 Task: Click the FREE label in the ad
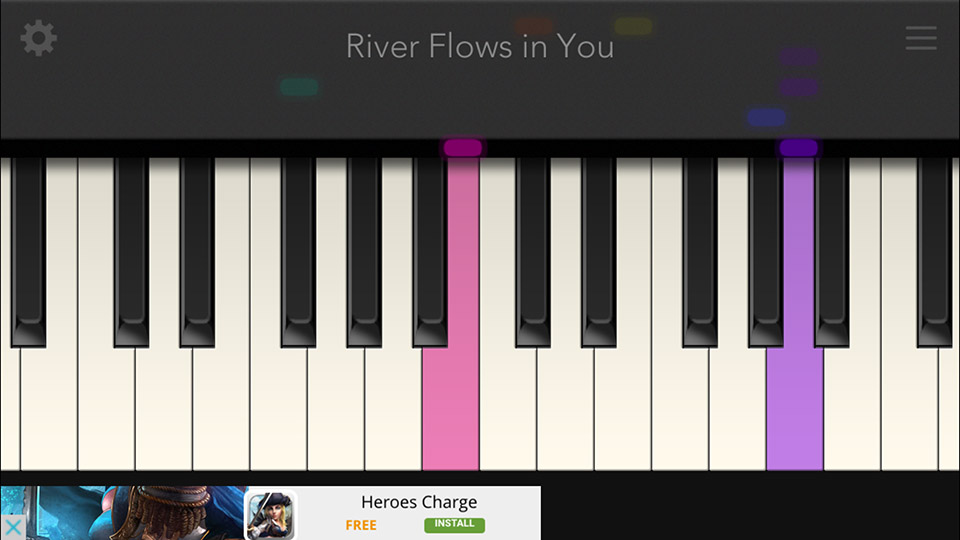361,525
